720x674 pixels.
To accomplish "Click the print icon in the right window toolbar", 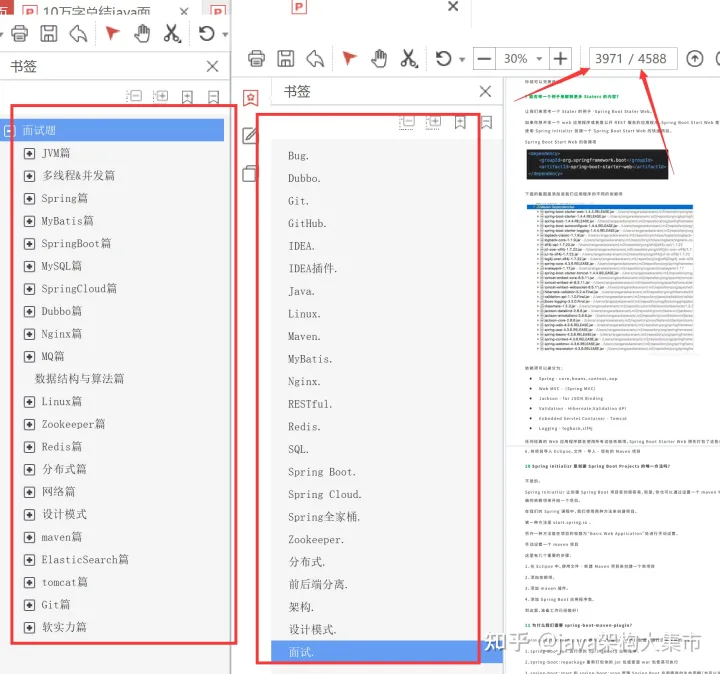I will click(x=256, y=58).
